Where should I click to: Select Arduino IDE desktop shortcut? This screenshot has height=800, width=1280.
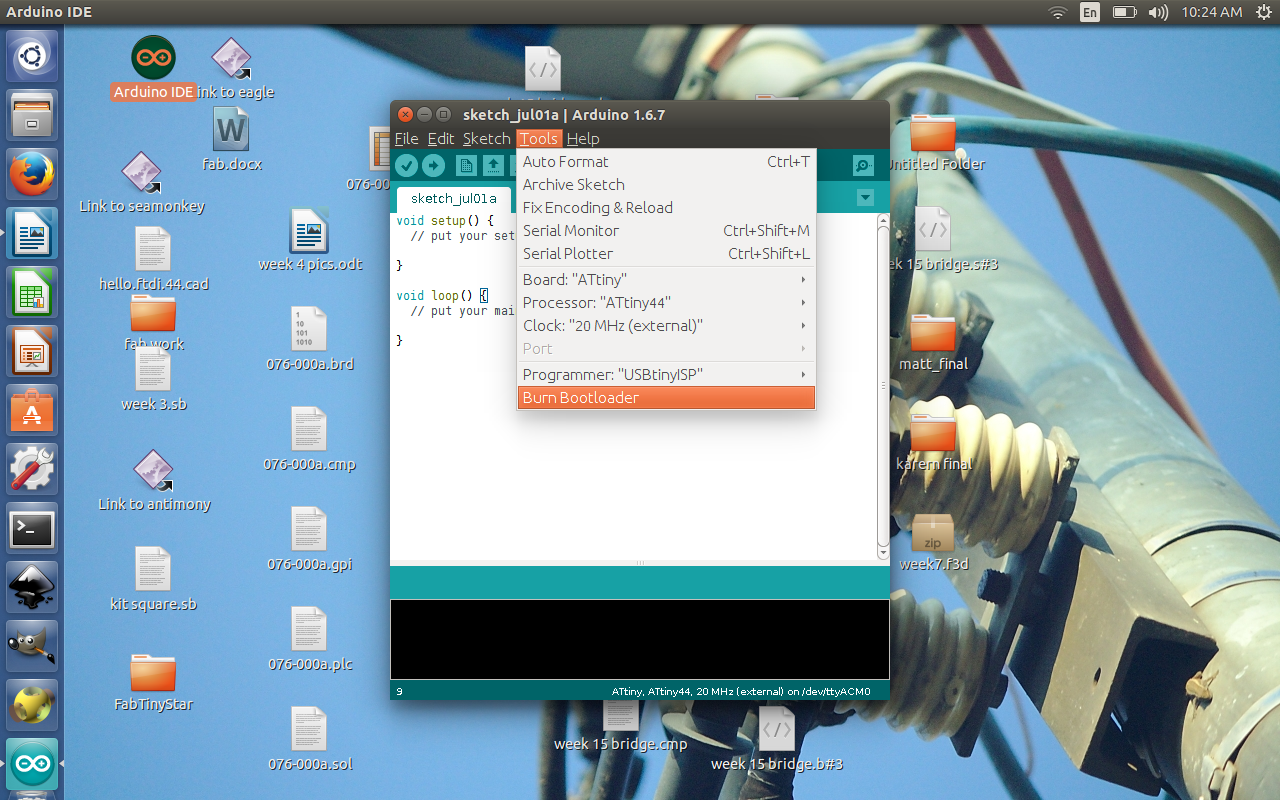[153, 68]
